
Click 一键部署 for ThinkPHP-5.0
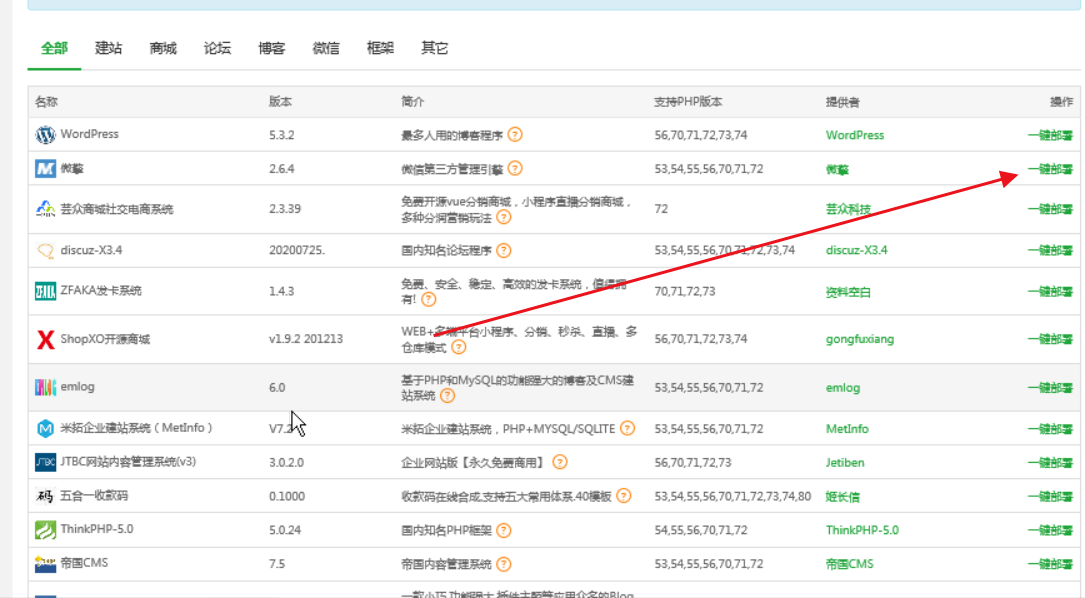[x=1050, y=530]
